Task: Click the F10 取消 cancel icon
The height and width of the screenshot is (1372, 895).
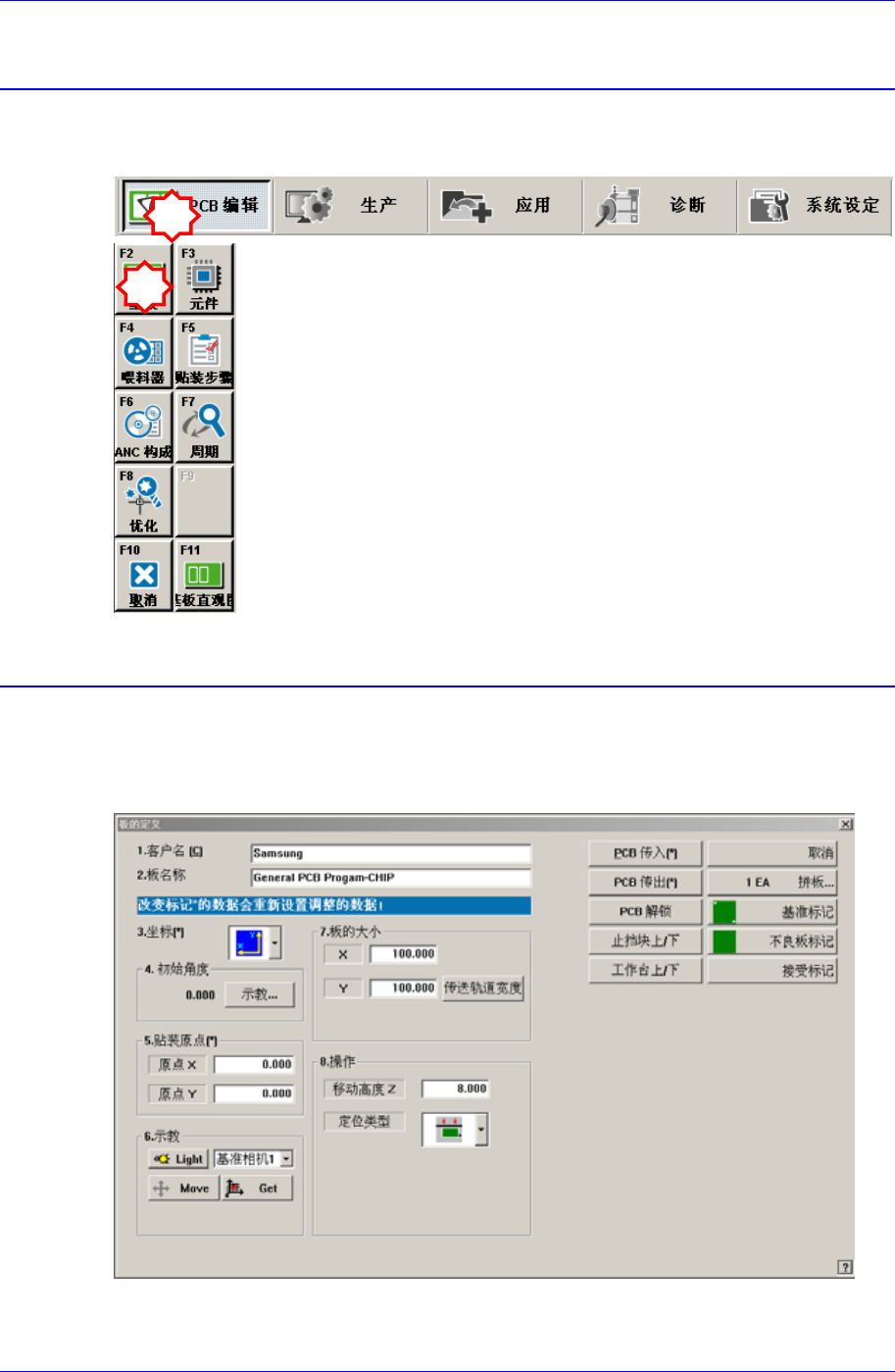Action: pos(144,576)
